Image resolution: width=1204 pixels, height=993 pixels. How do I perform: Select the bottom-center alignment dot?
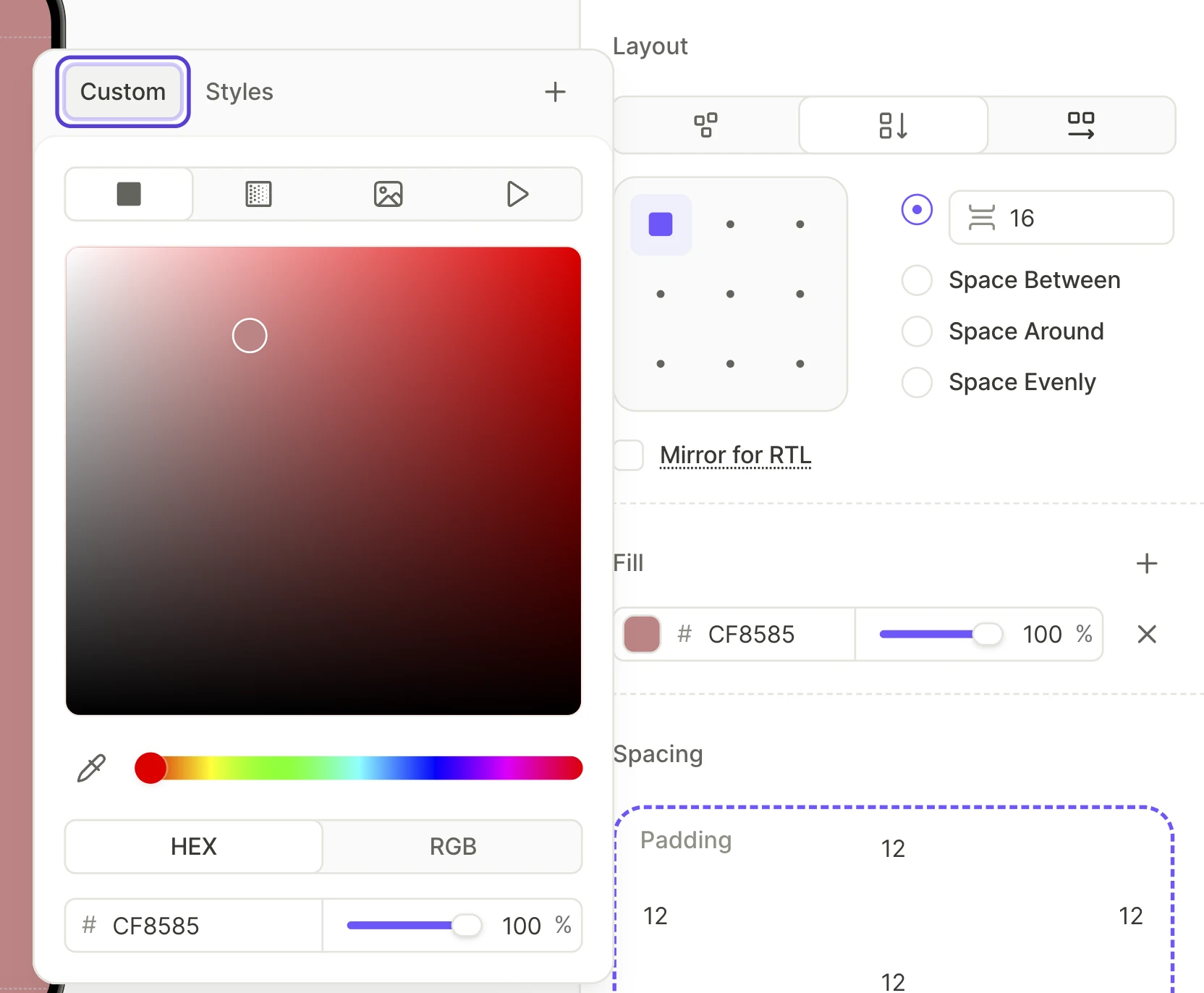click(x=730, y=363)
